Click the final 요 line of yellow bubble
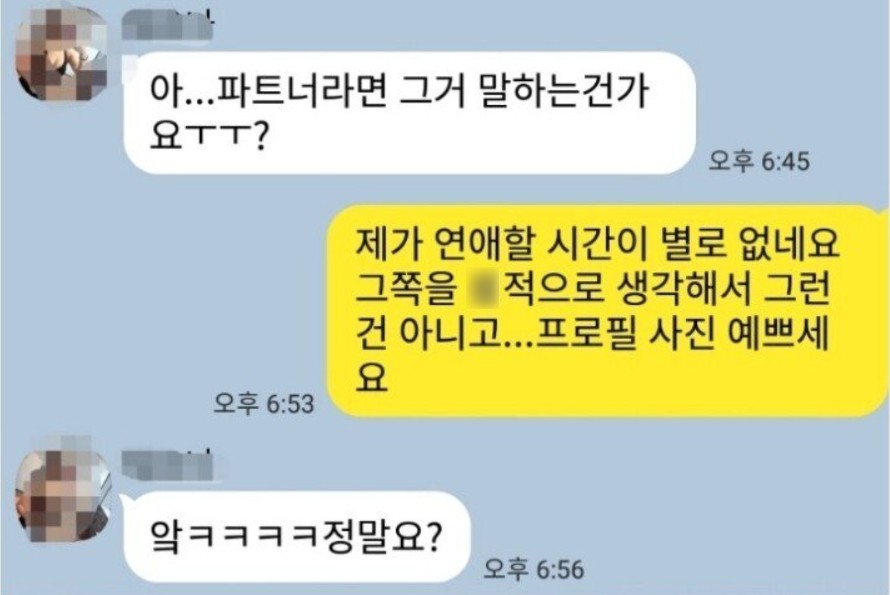This screenshot has height=595, width=890. (x=371, y=377)
